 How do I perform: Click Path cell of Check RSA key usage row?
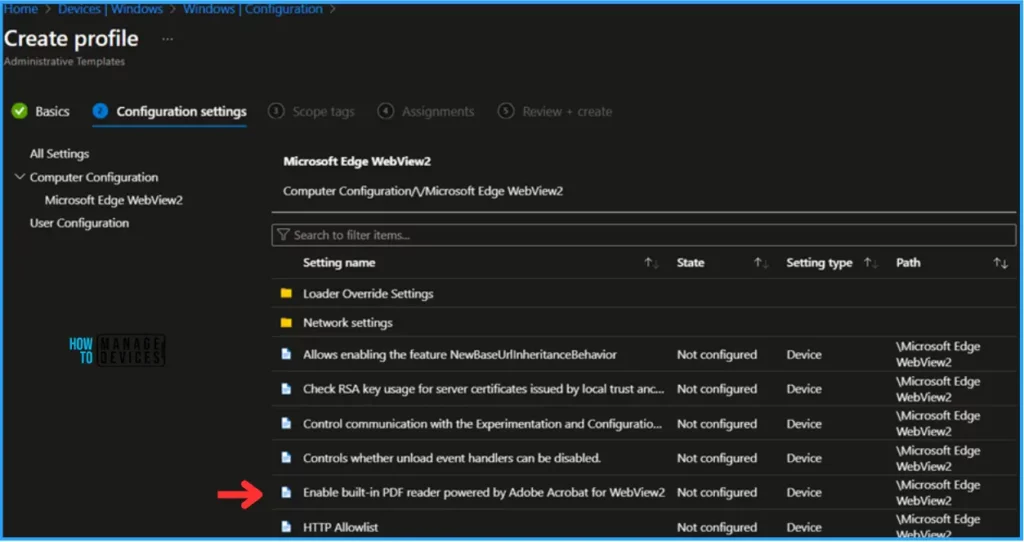pyautogui.click(x=938, y=389)
